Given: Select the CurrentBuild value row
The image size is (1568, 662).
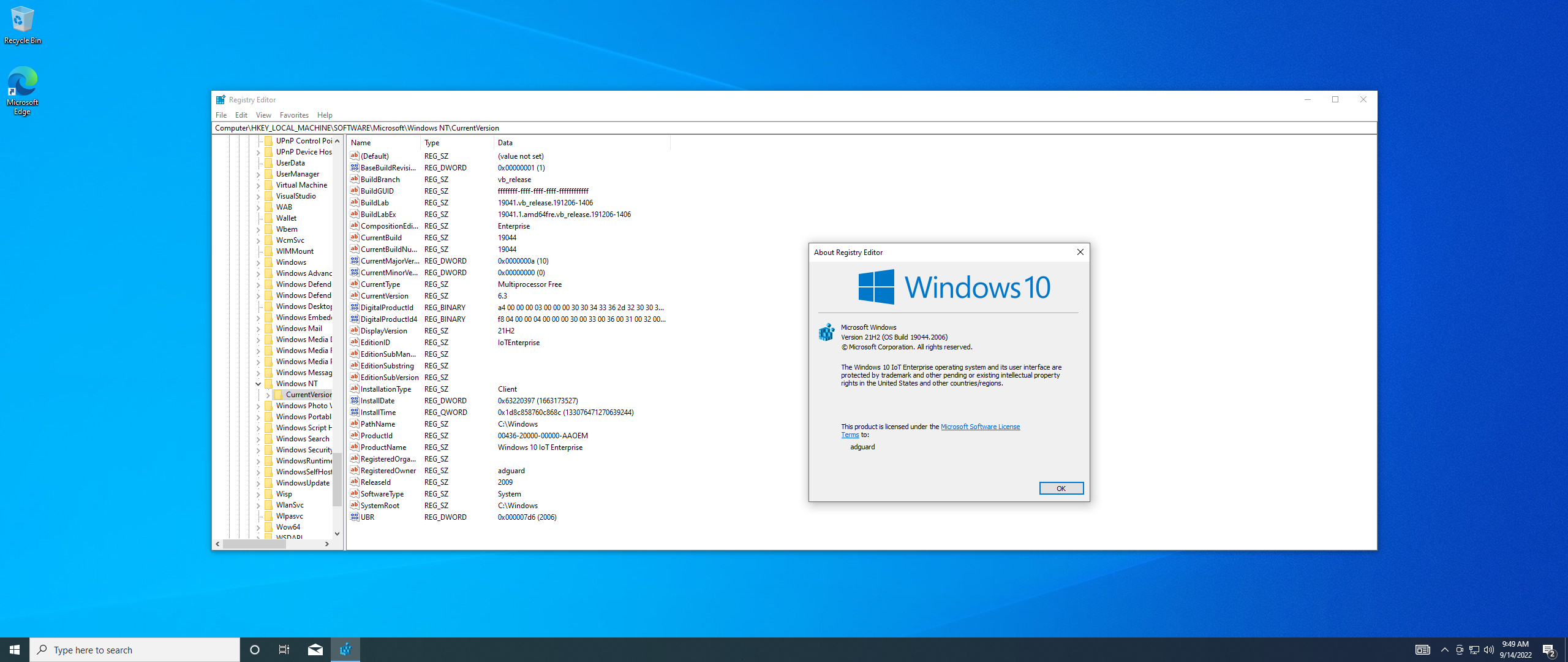Looking at the screenshot, I should (508, 237).
